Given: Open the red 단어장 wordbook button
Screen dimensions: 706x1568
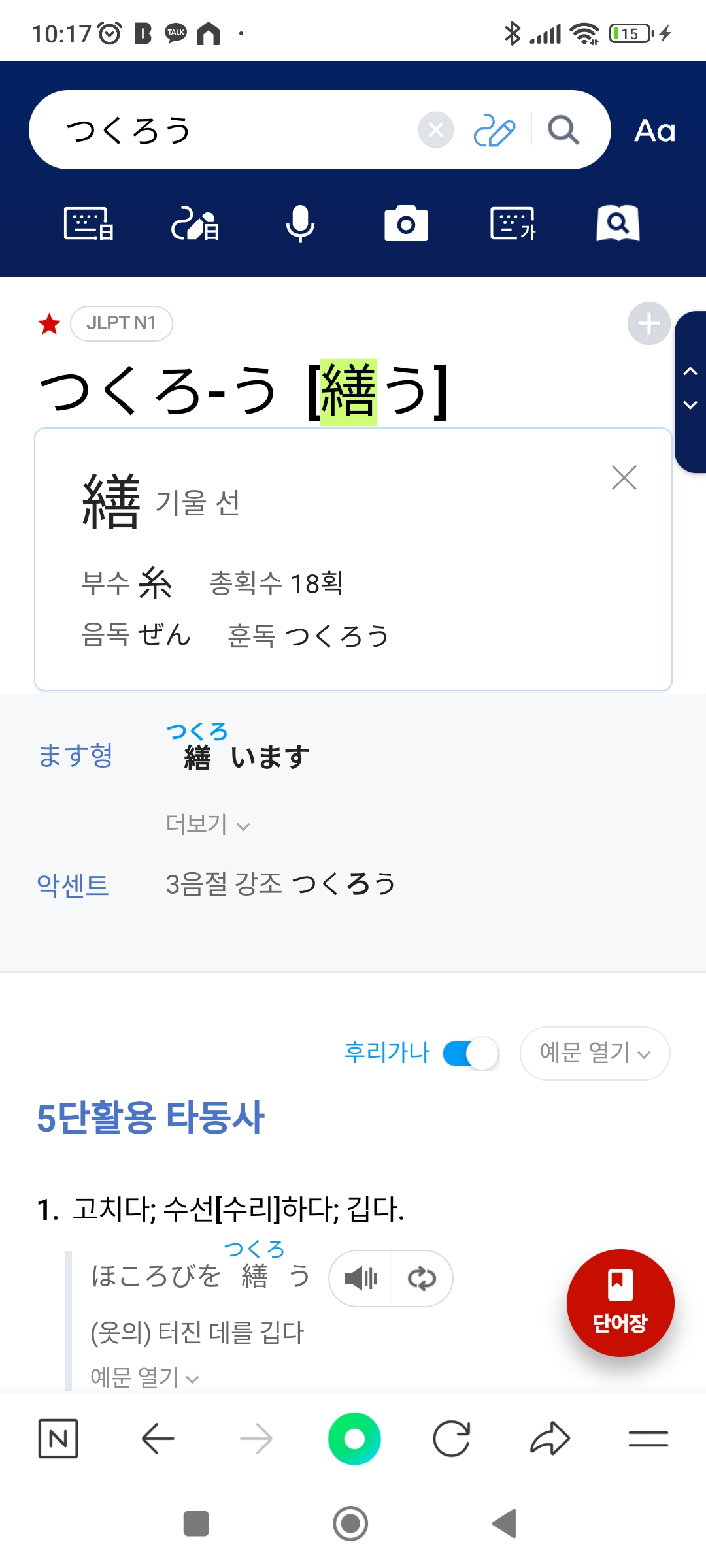Looking at the screenshot, I should coord(620,1302).
